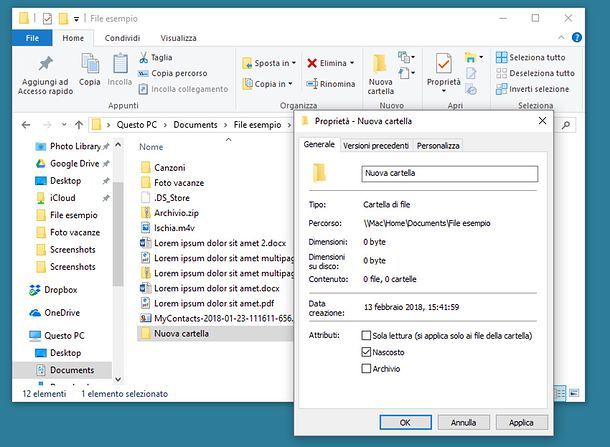The width and height of the screenshot is (610, 447).
Task: Click Deseleziona tutto
Action: [535, 73]
